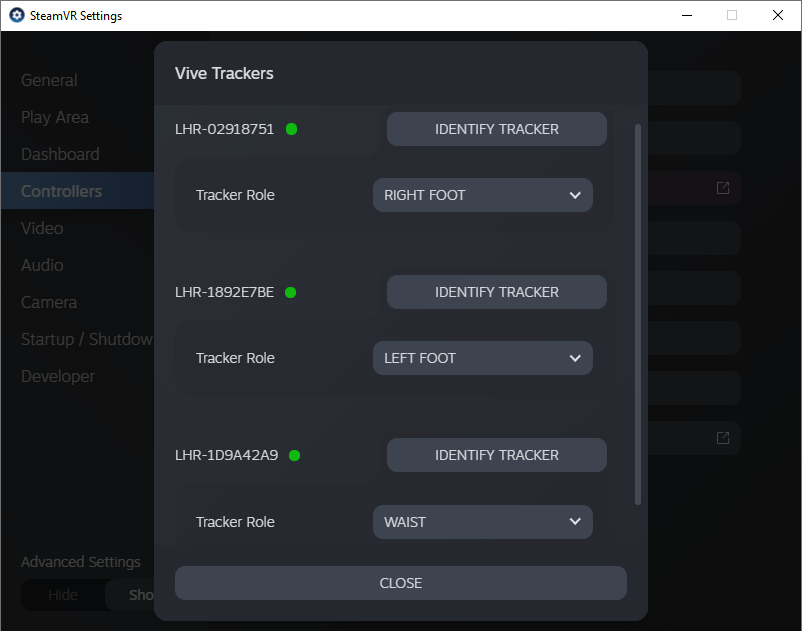Click green status dot beside LHR-1892E7BE
Screen dimensions: 802x631
click(291, 292)
